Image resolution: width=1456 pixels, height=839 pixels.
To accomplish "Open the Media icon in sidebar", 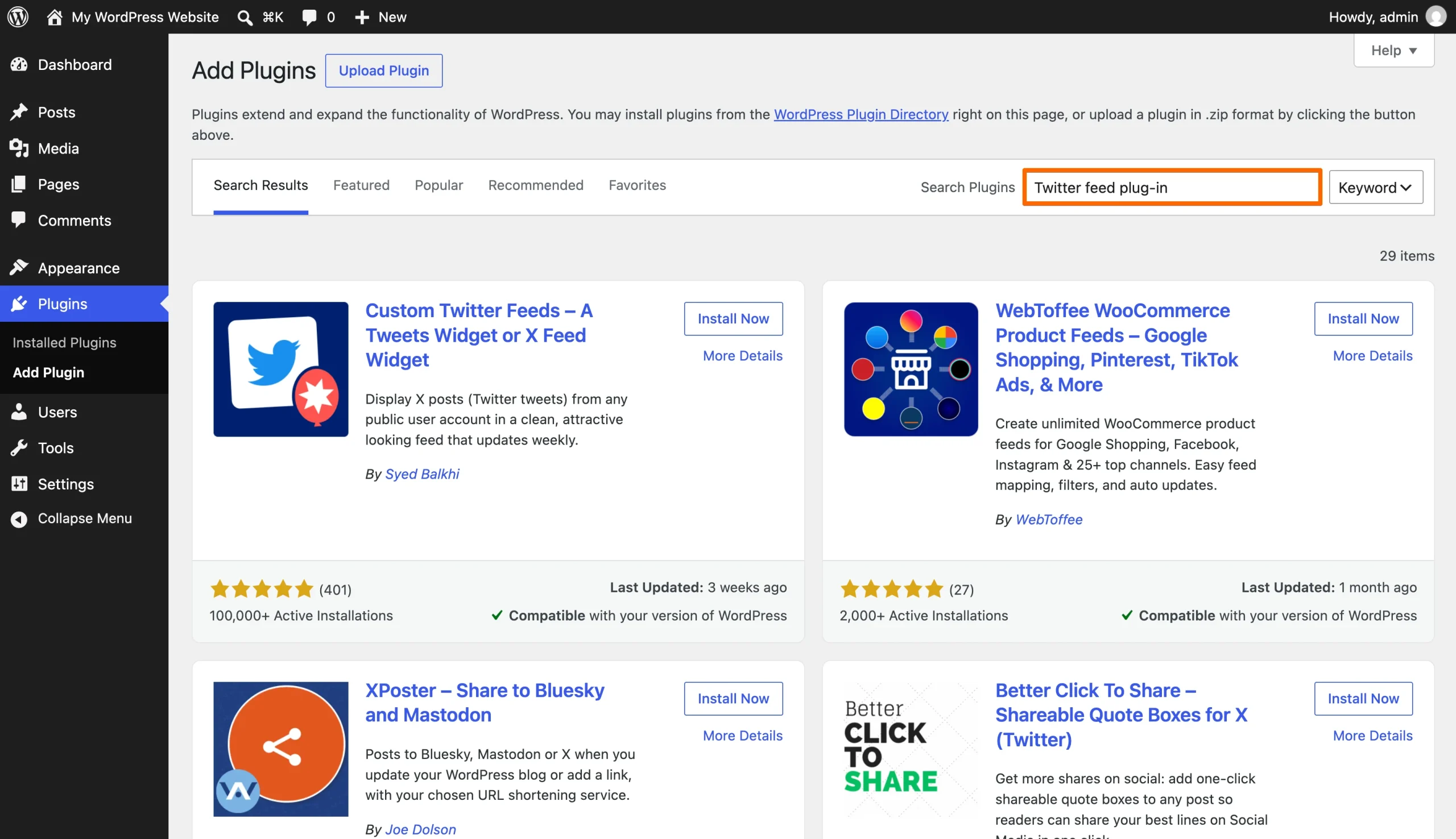I will click(x=19, y=148).
